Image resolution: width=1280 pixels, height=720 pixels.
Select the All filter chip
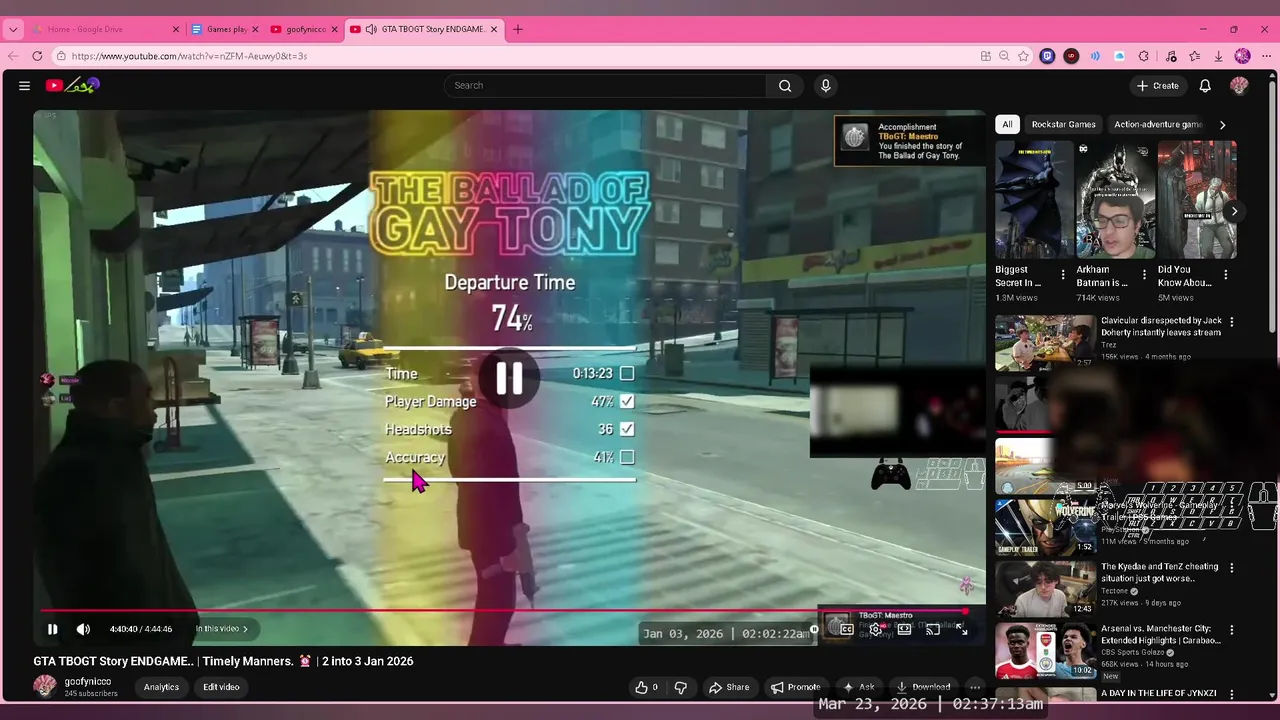pos(1007,125)
